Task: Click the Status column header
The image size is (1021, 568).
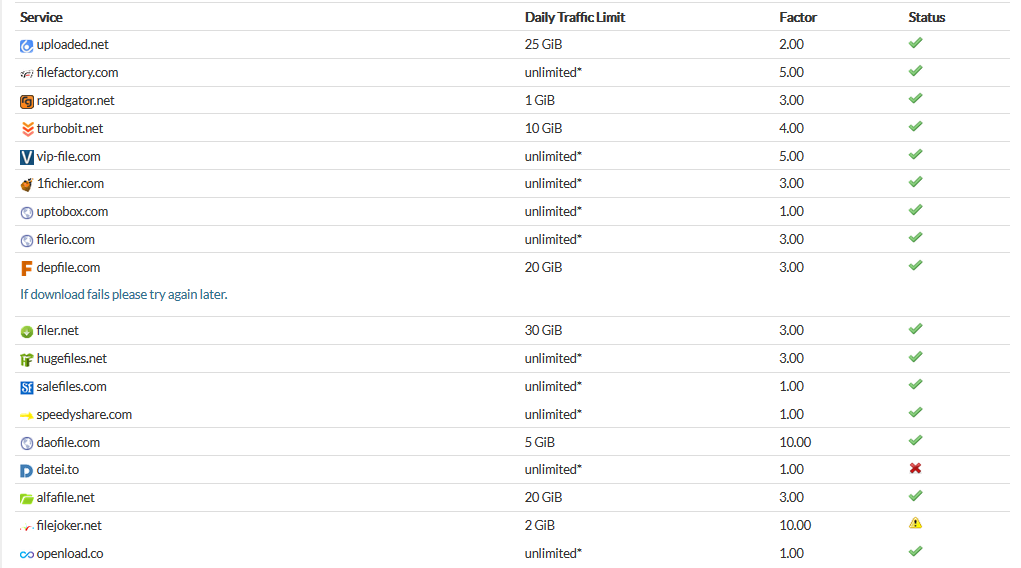Action: (x=927, y=18)
